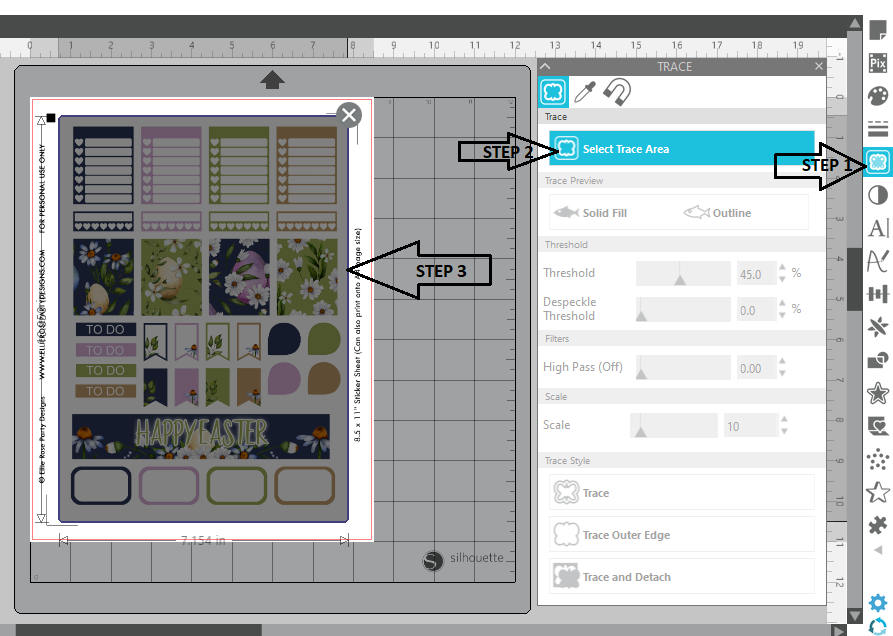The height and width of the screenshot is (636, 893).
Task: Increase Despeckle Threshold with up stepper
Action: (x=783, y=303)
